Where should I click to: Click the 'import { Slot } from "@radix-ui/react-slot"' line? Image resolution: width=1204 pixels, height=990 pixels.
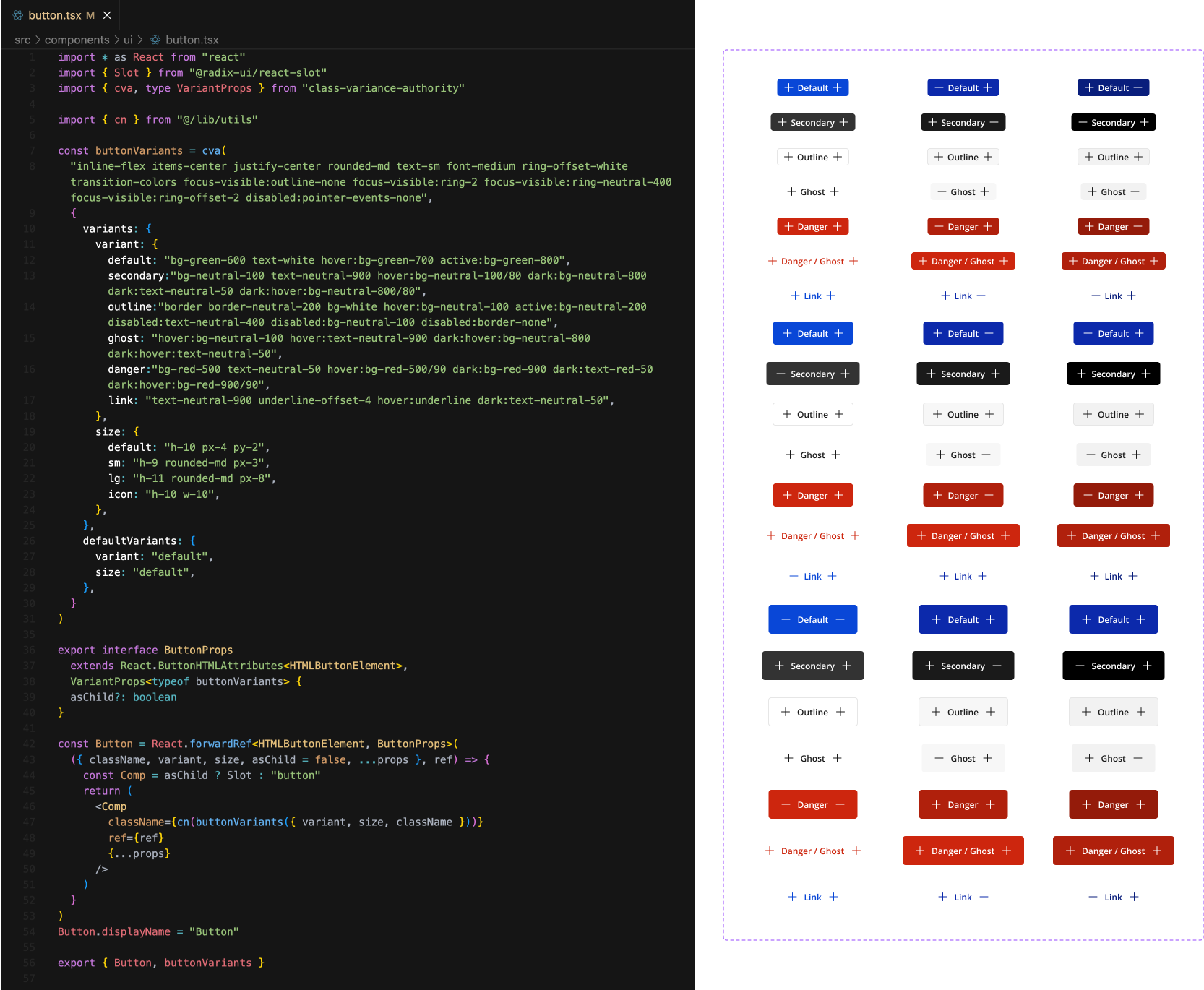(x=192, y=72)
